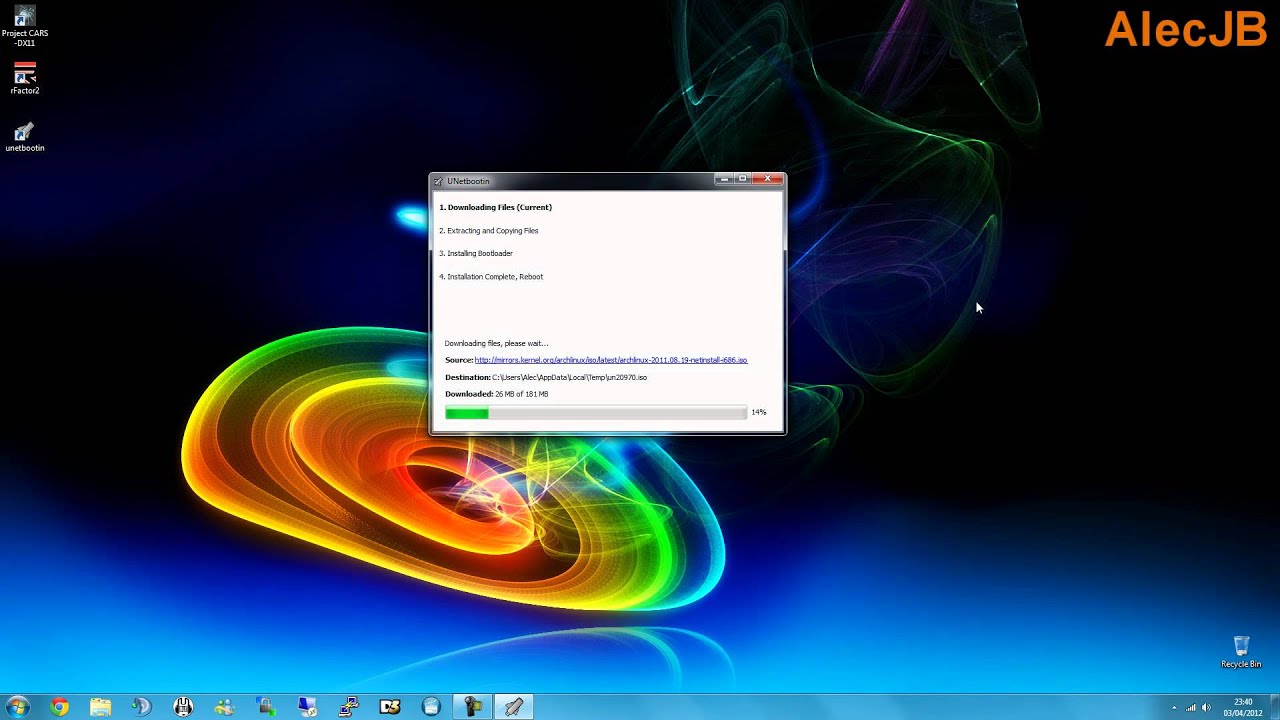Minimize the UNetbootin window

coord(723,179)
